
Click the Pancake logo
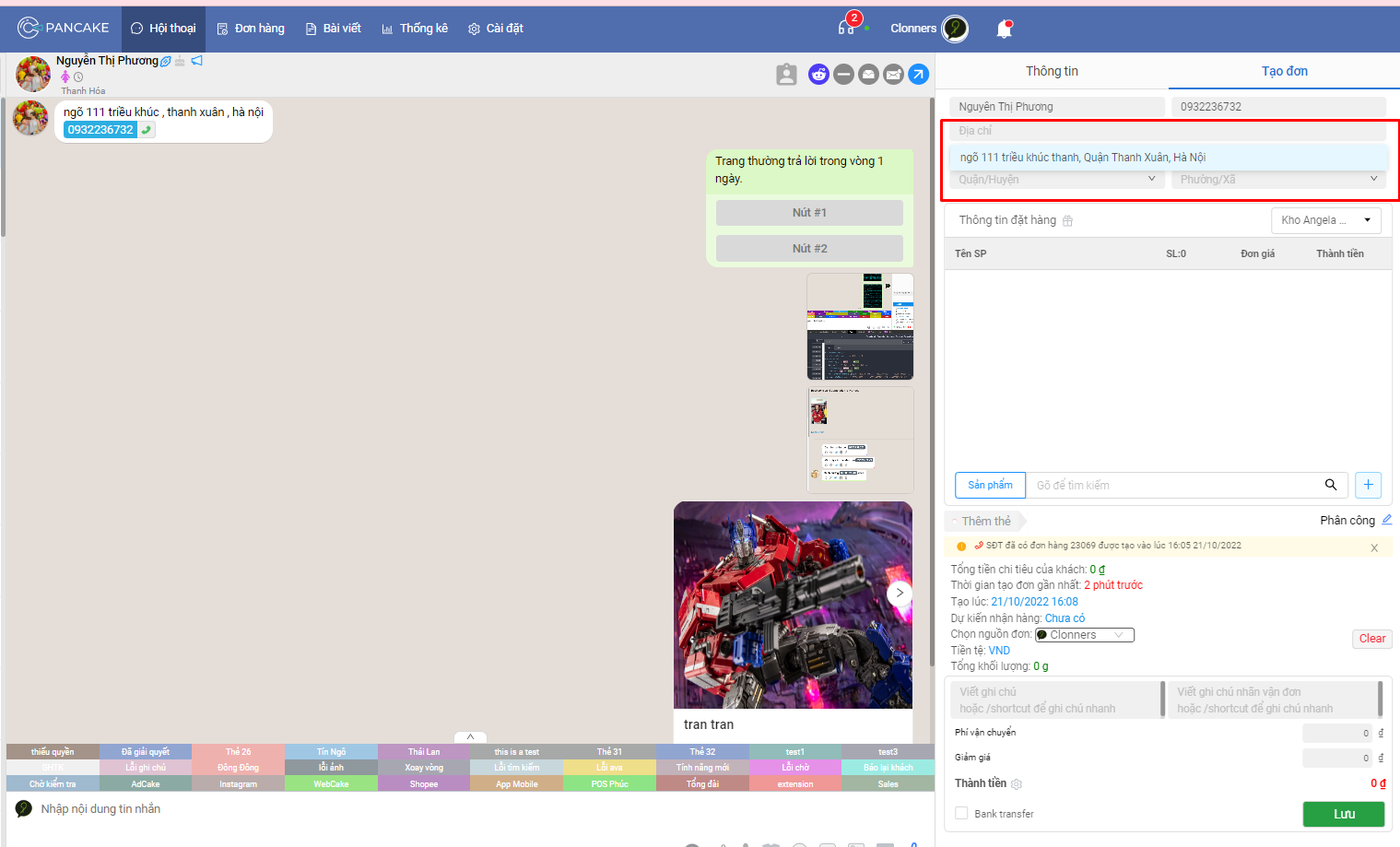point(63,28)
